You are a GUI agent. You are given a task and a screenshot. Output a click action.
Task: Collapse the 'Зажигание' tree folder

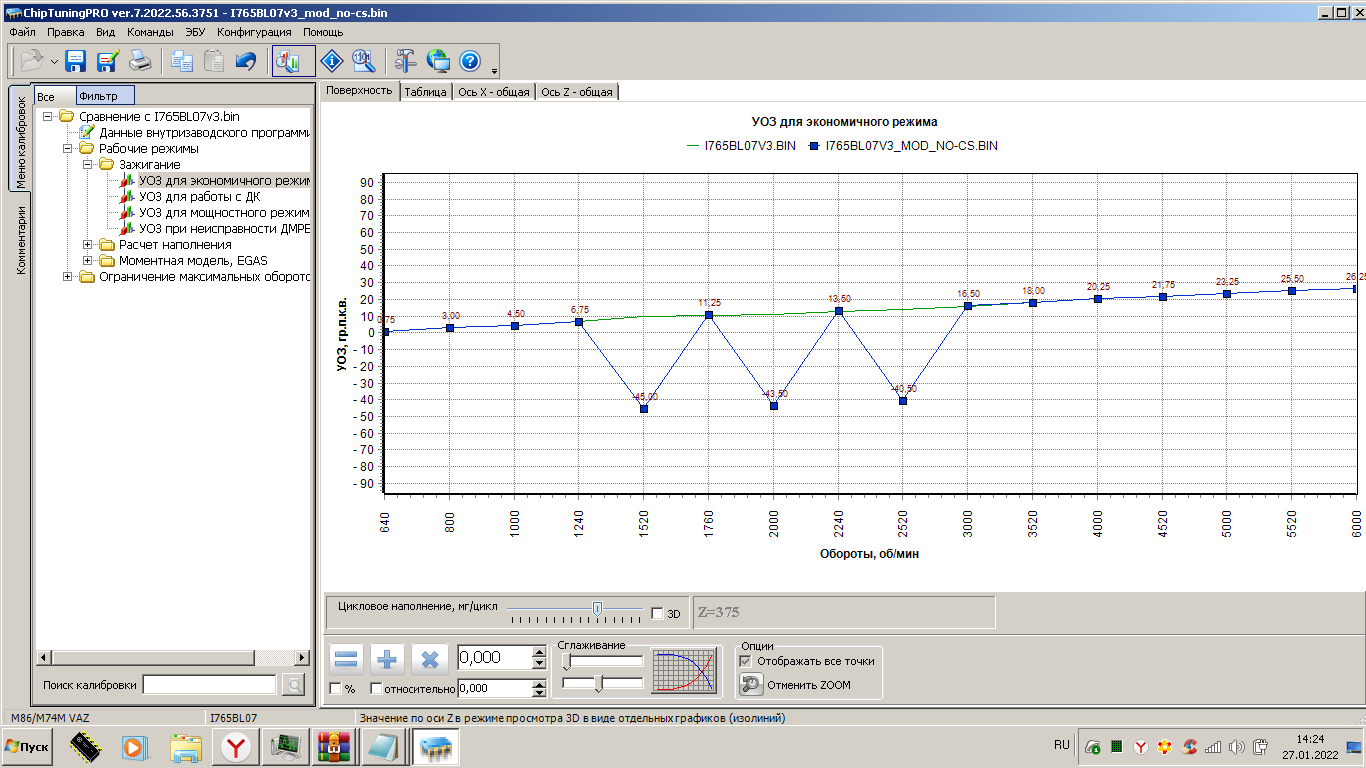click(x=88, y=165)
